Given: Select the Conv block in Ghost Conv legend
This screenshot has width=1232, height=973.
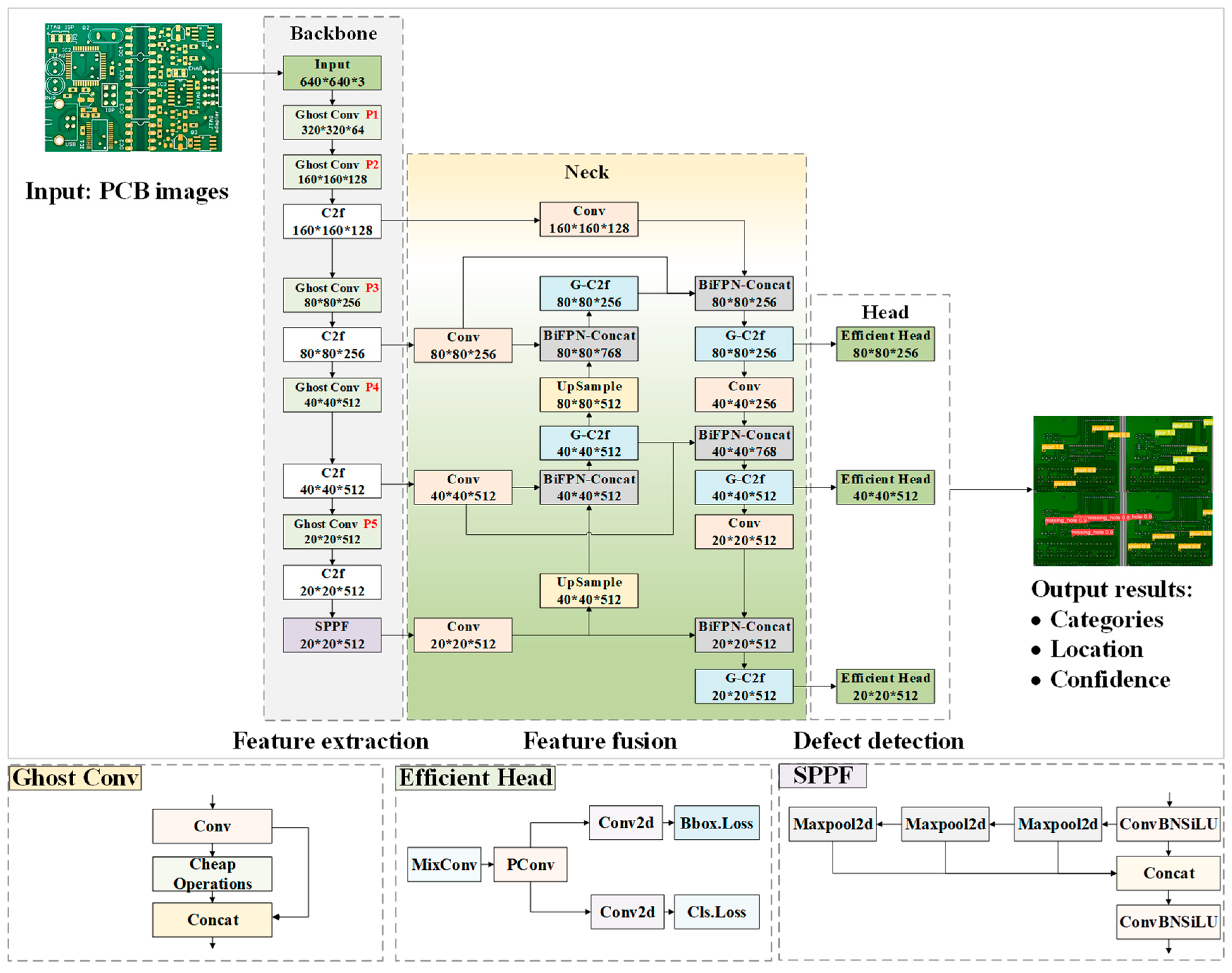Looking at the screenshot, I should 212,826.
